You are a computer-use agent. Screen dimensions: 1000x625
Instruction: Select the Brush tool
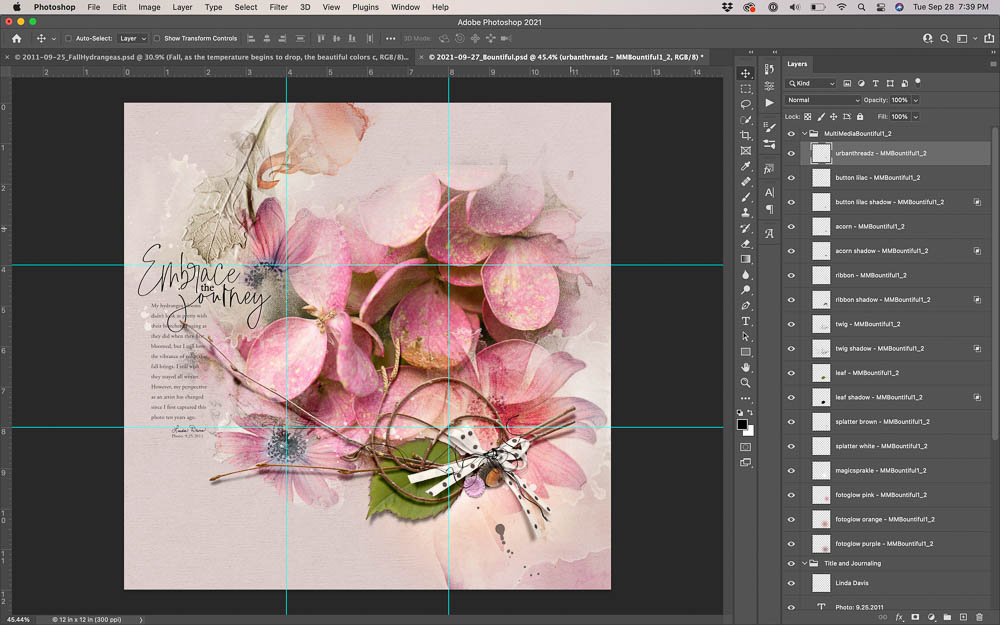coord(745,197)
